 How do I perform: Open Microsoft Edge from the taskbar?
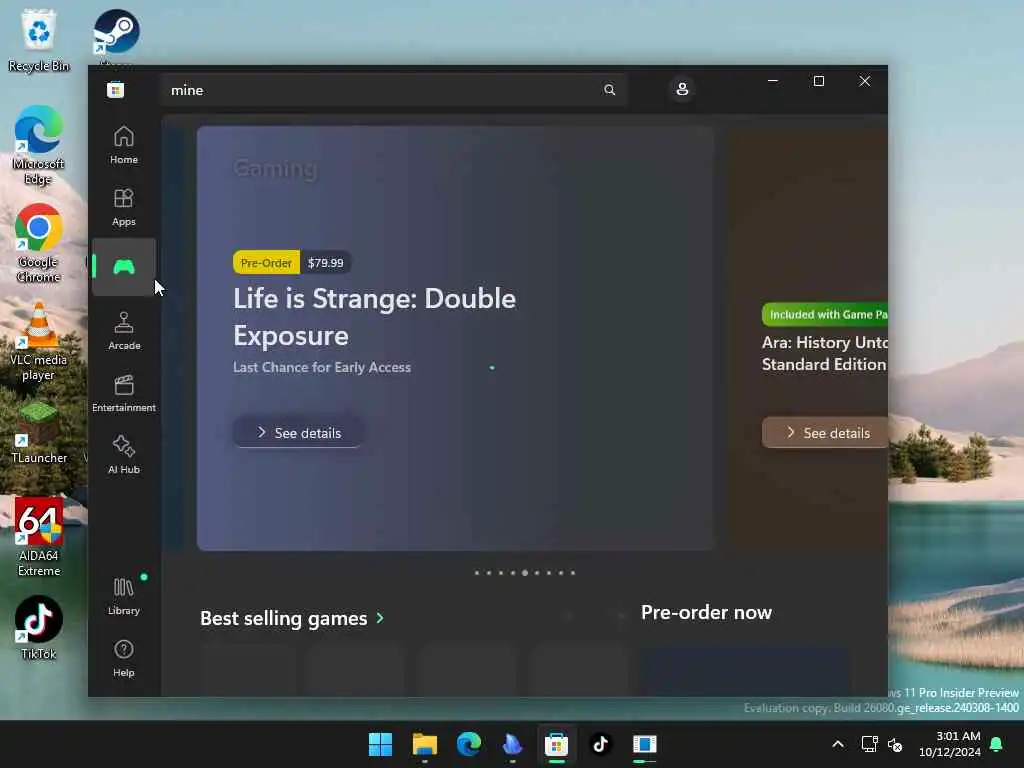point(468,744)
